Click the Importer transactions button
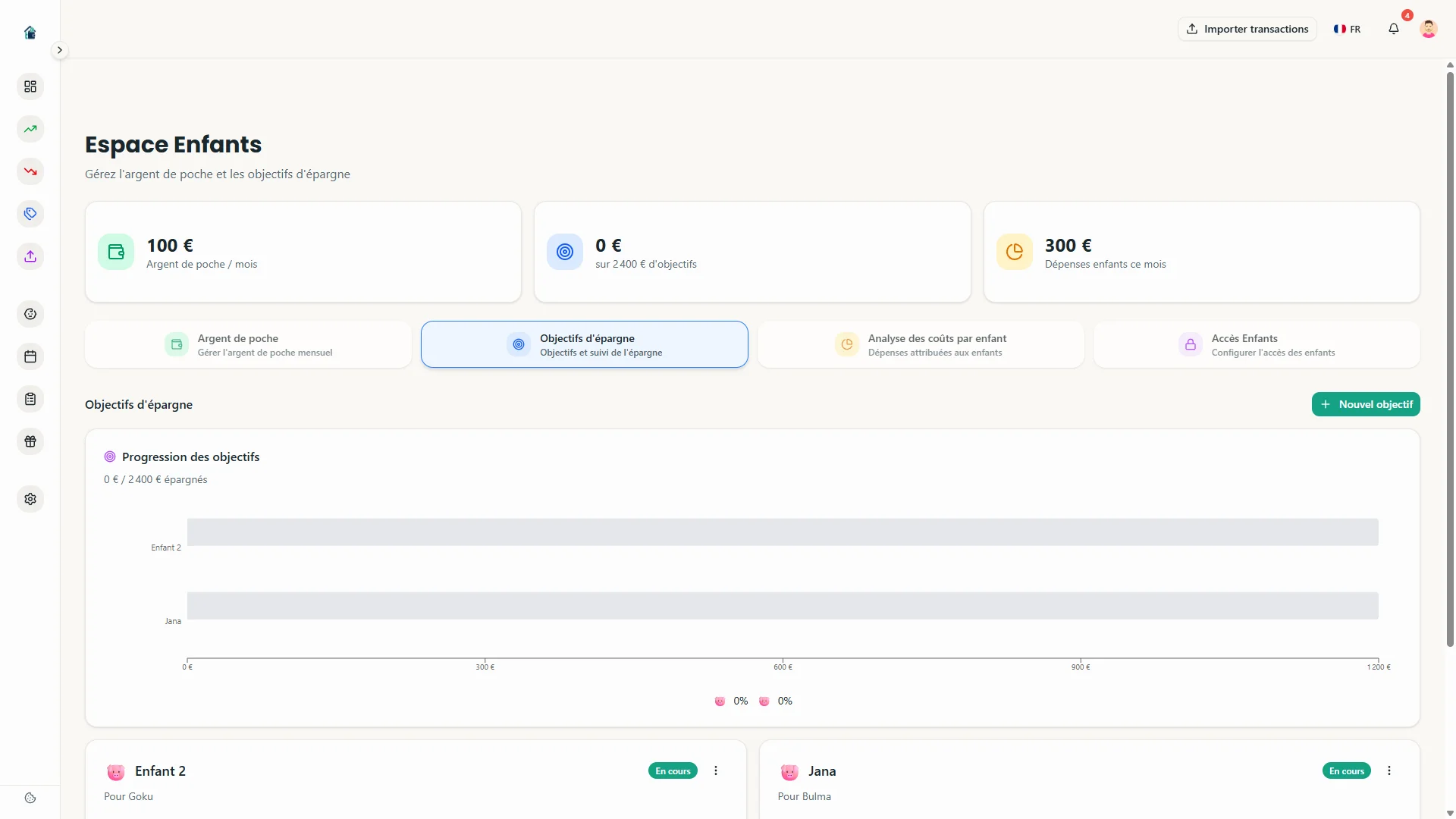Image resolution: width=1456 pixels, height=819 pixels. click(1246, 29)
